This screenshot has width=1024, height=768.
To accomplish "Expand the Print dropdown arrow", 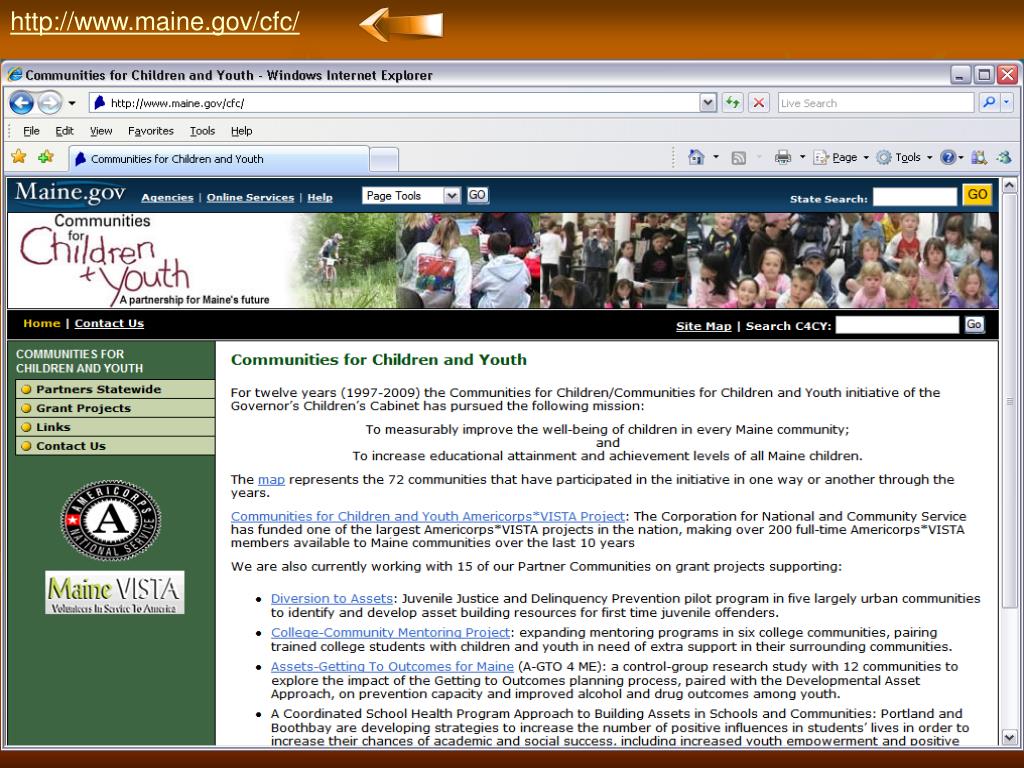I will (802, 157).
